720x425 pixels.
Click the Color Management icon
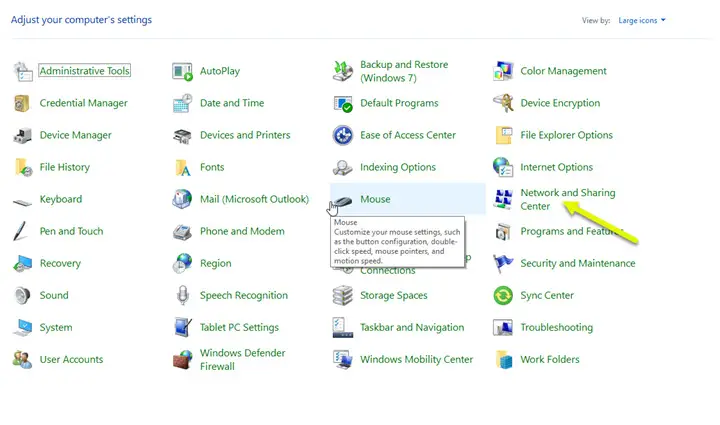coord(503,71)
